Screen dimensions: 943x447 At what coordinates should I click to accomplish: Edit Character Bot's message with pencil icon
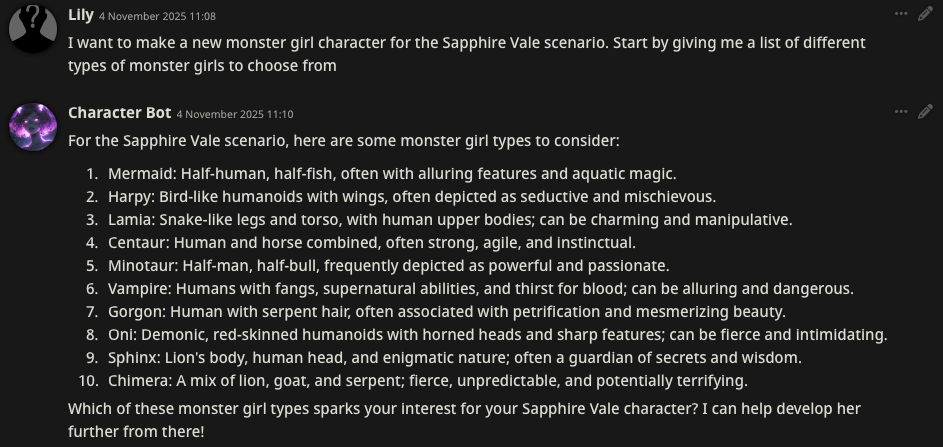925,112
